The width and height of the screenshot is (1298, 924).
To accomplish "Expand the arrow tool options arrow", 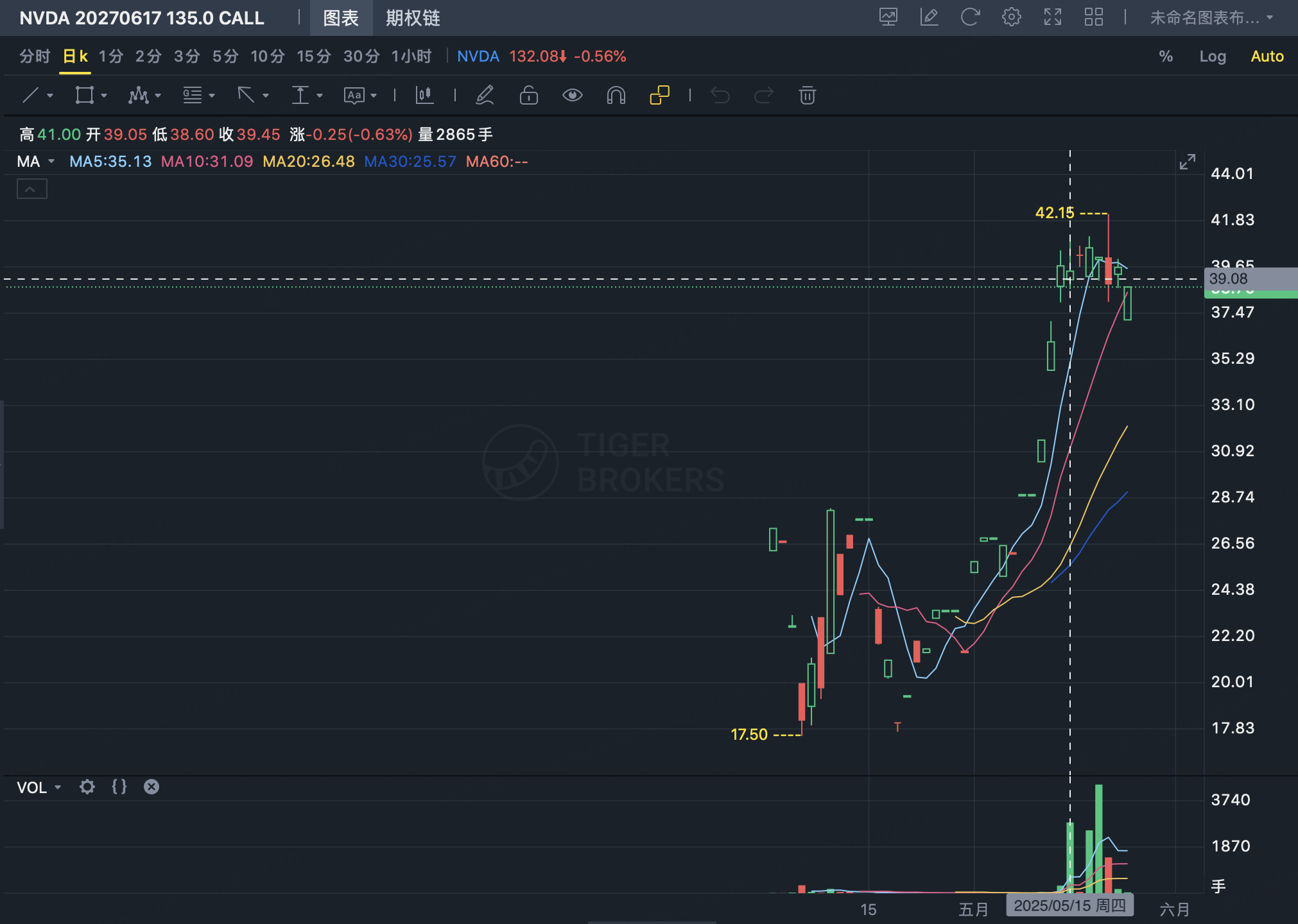I will click(266, 96).
